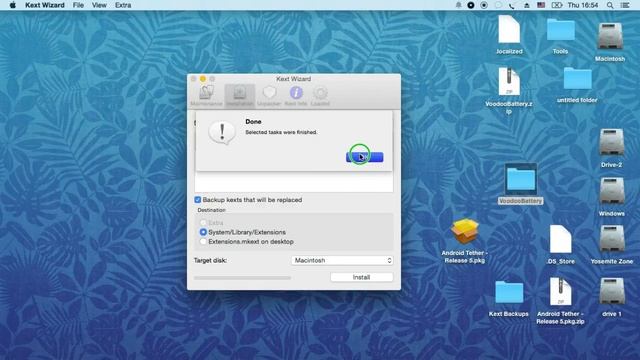
Task: Select the drive 1 disk icon
Action: coord(611,291)
